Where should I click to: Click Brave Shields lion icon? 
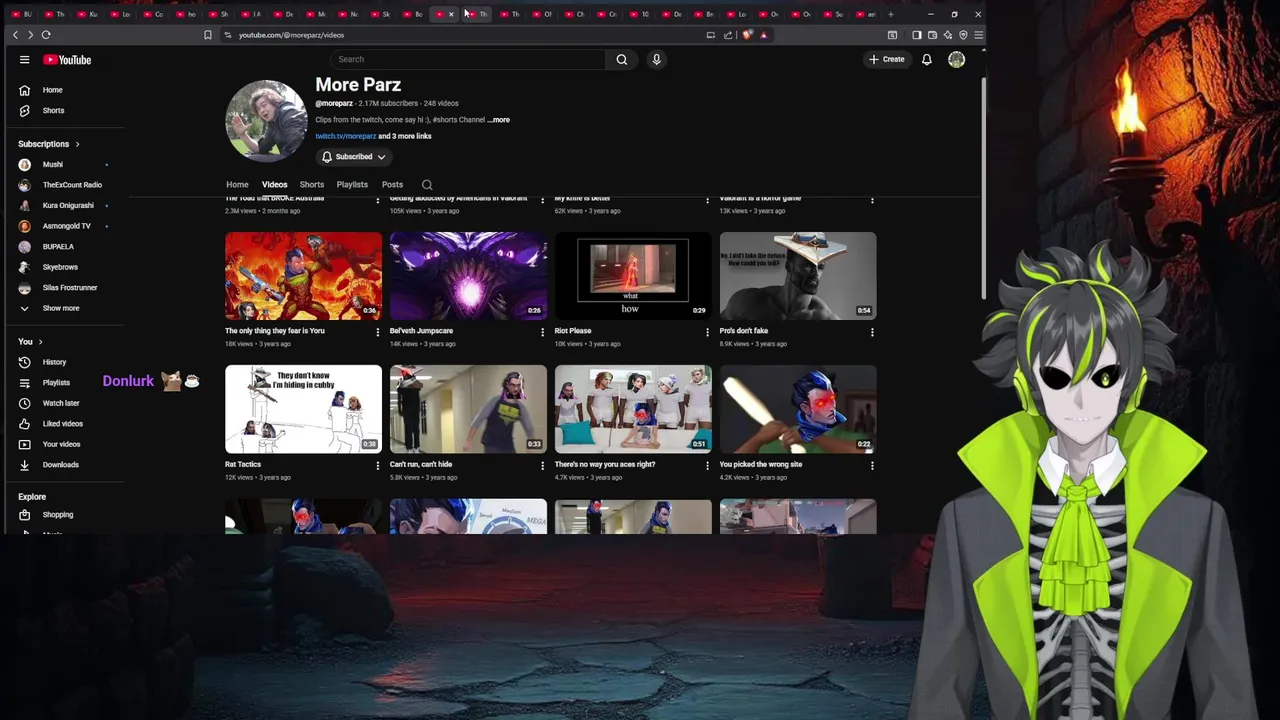(x=747, y=35)
